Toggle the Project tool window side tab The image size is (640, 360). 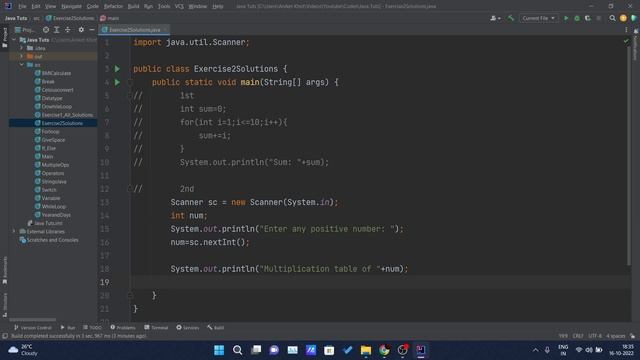[4, 38]
